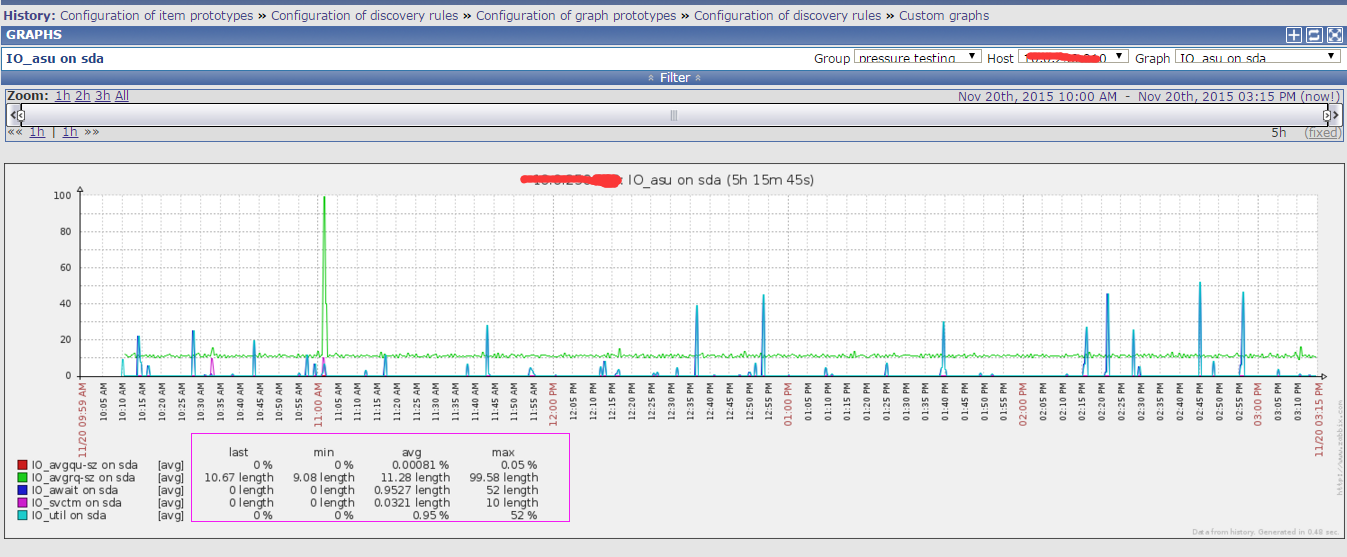This screenshot has width=1347, height=557.
Task: Click the time bar left arrow
Action: click(11, 115)
